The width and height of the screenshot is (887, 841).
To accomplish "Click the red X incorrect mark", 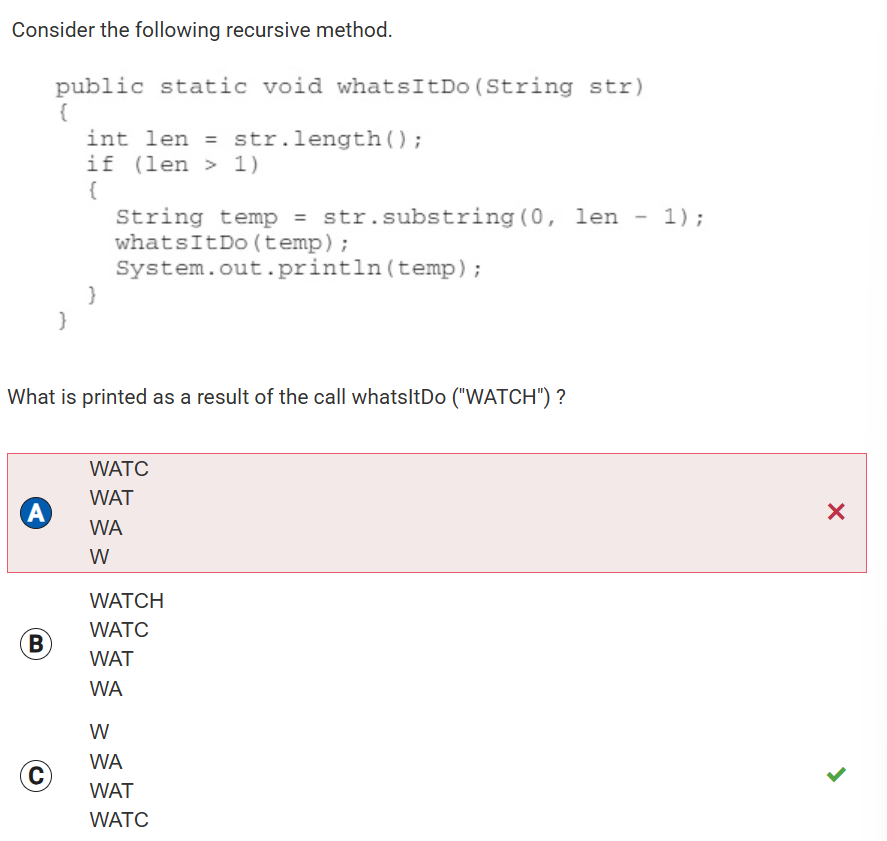I will click(x=837, y=513).
